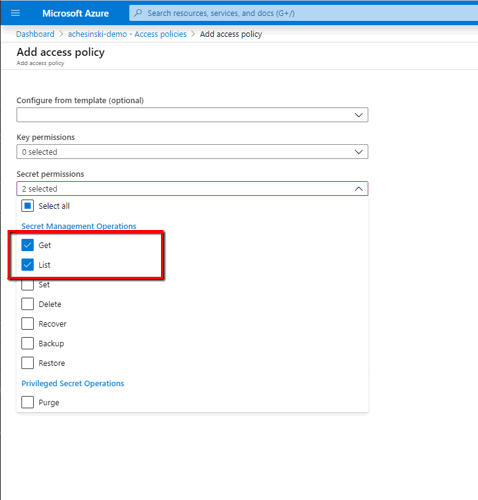Collapse the Secret permissions dropdown
Image resolution: width=478 pixels, height=500 pixels.
192,189
